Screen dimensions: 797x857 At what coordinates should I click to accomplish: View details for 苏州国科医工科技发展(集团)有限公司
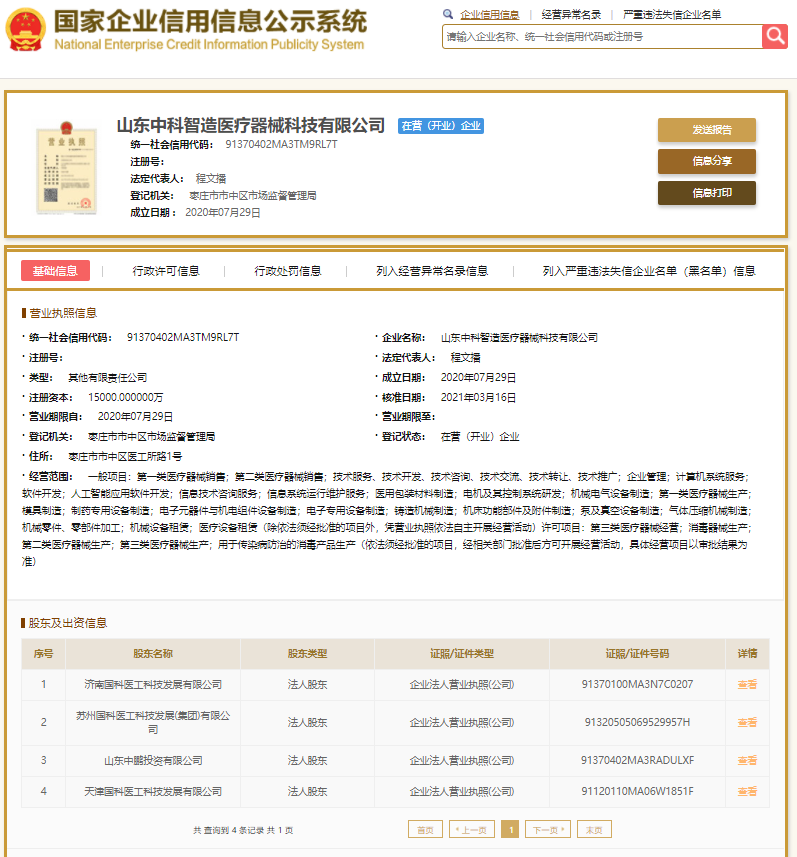[x=747, y=723]
